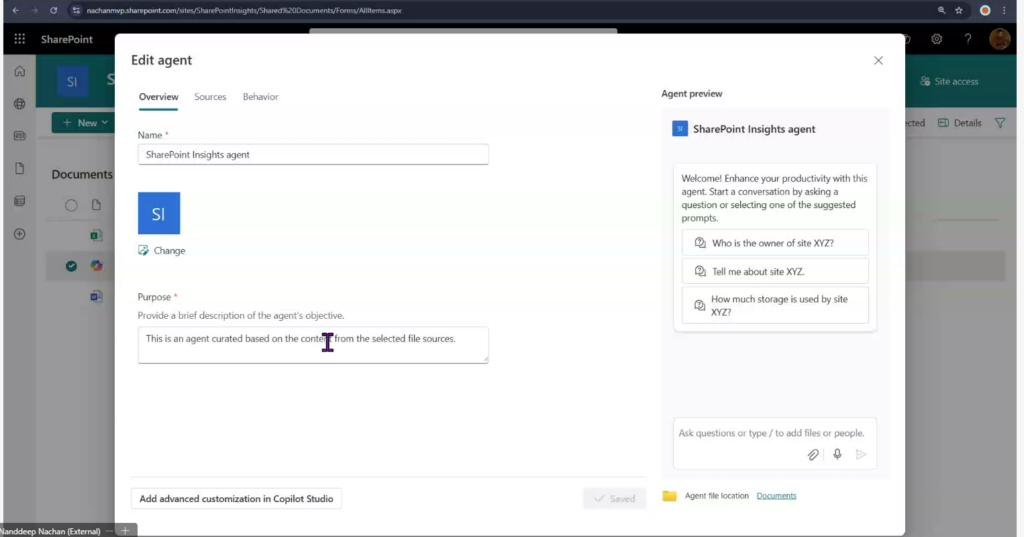Click the blue SI agent icon image

(x=159, y=213)
